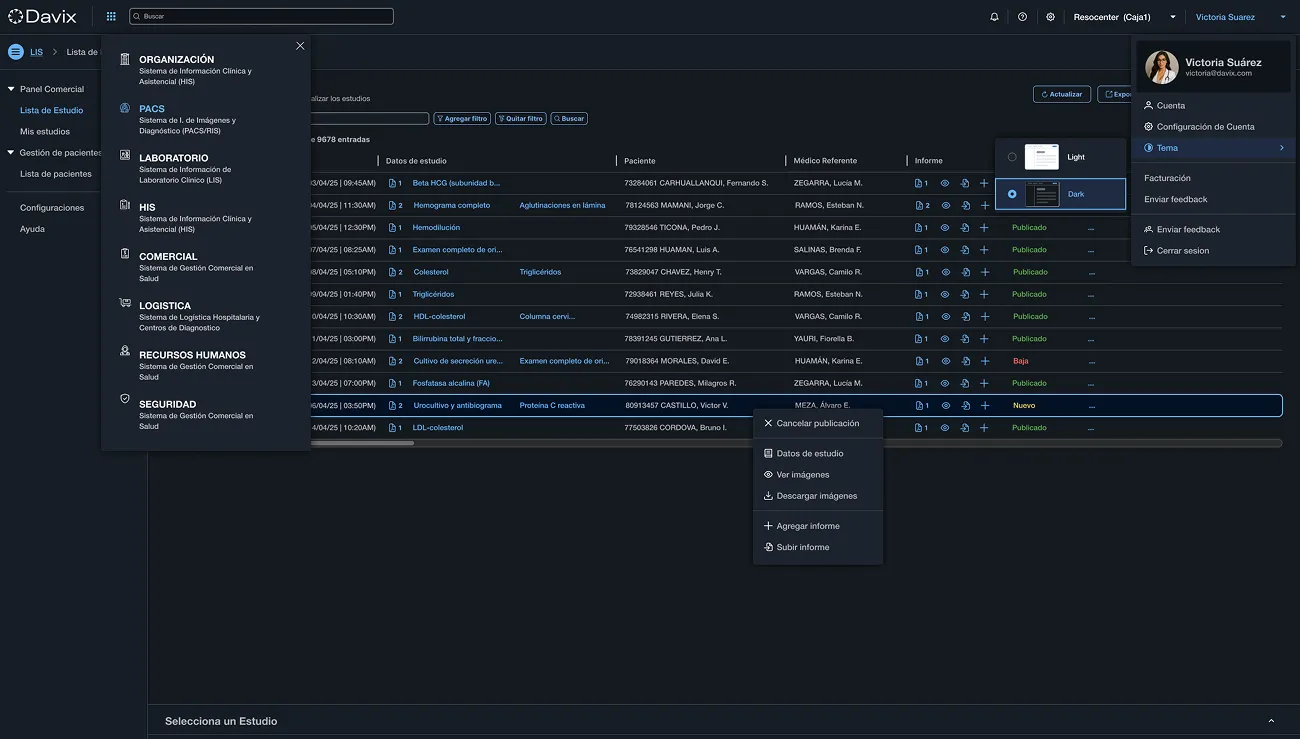Expand the Selecciona un Estudio panel chevron

pyautogui.click(x=1271, y=721)
